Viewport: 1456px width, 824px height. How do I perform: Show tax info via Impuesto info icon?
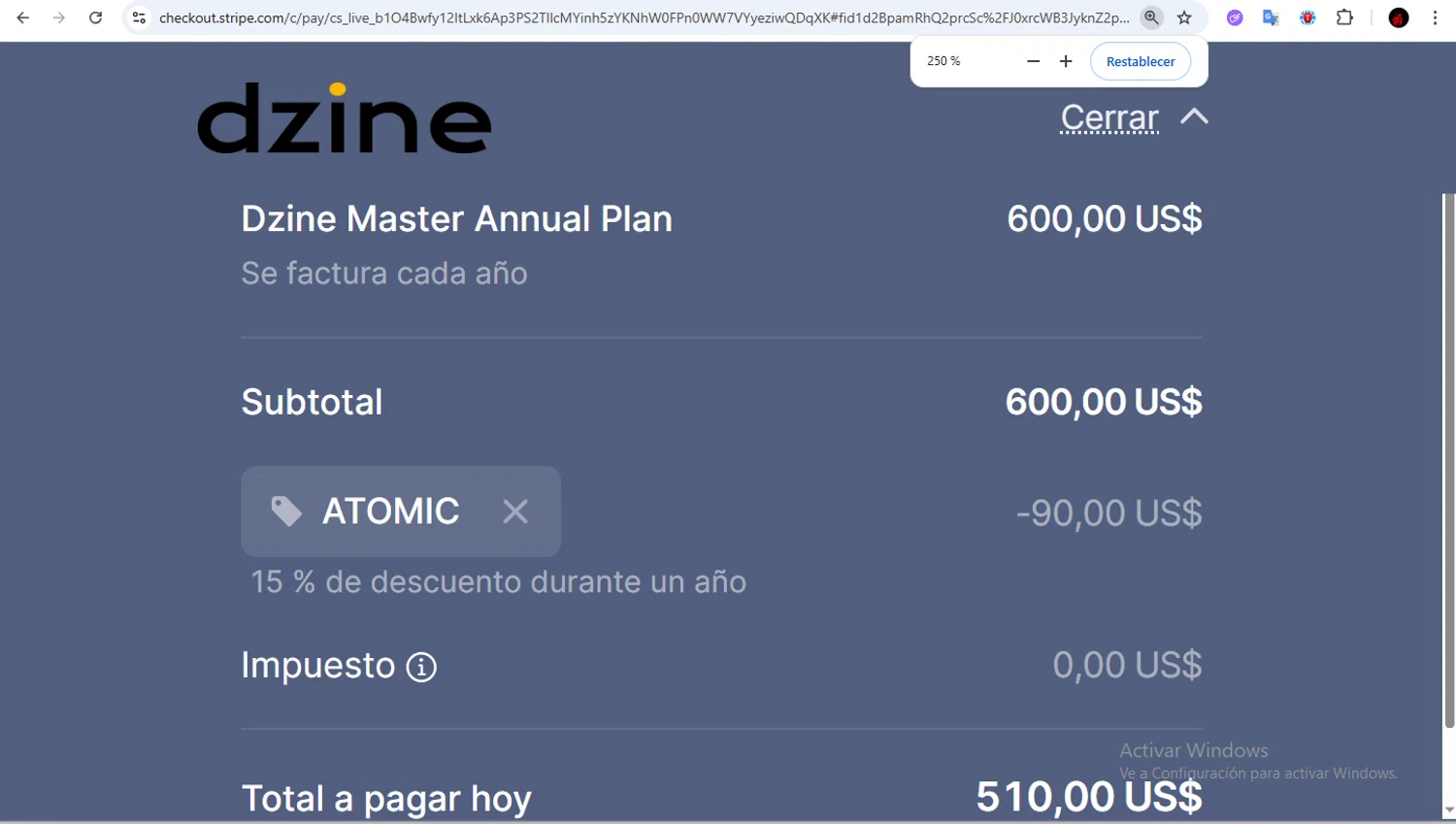421,667
